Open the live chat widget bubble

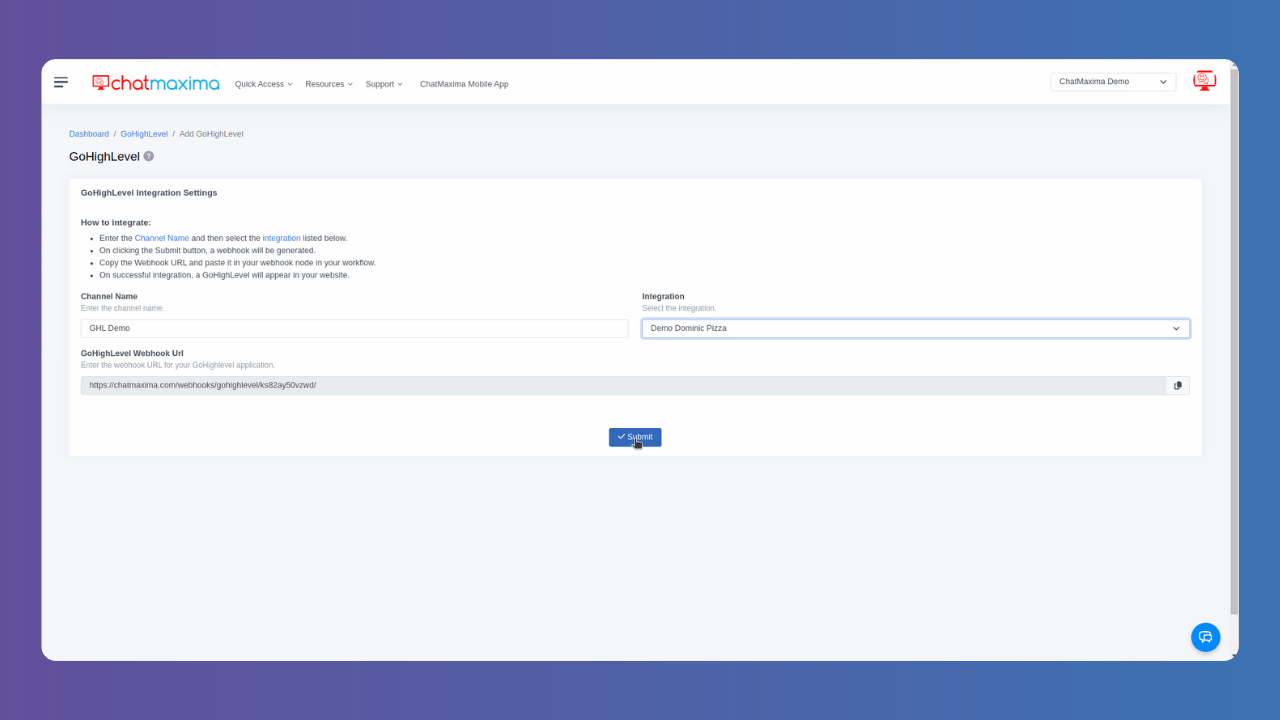click(1205, 637)
